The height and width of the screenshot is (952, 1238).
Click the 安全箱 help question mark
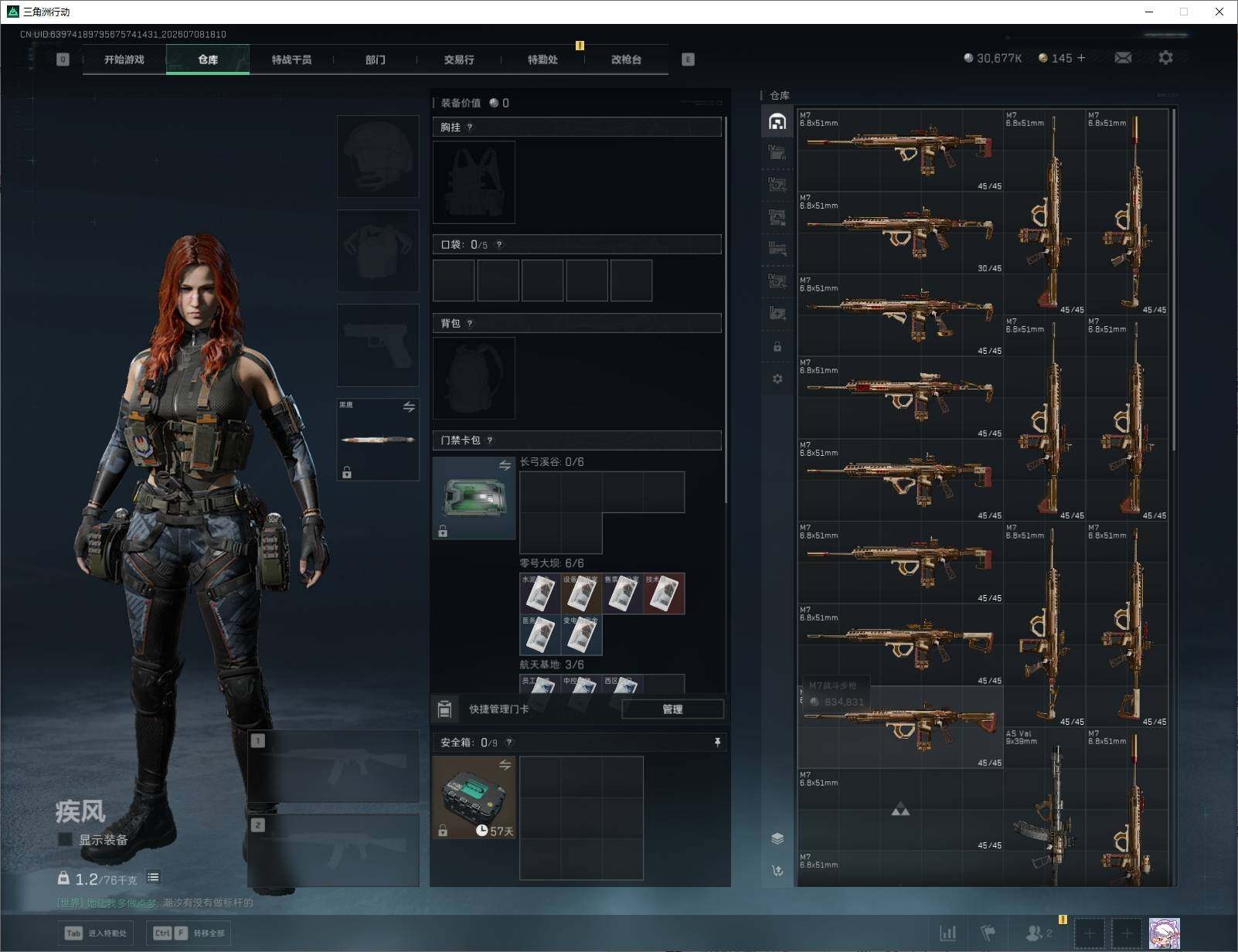(508, 743)
